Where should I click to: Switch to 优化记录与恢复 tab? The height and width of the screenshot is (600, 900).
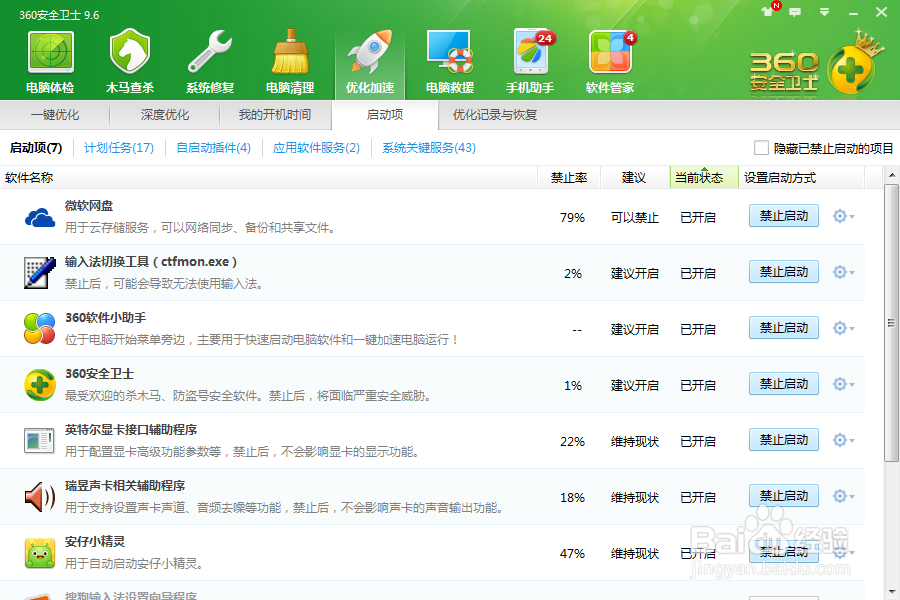click(x=495, y=115)
